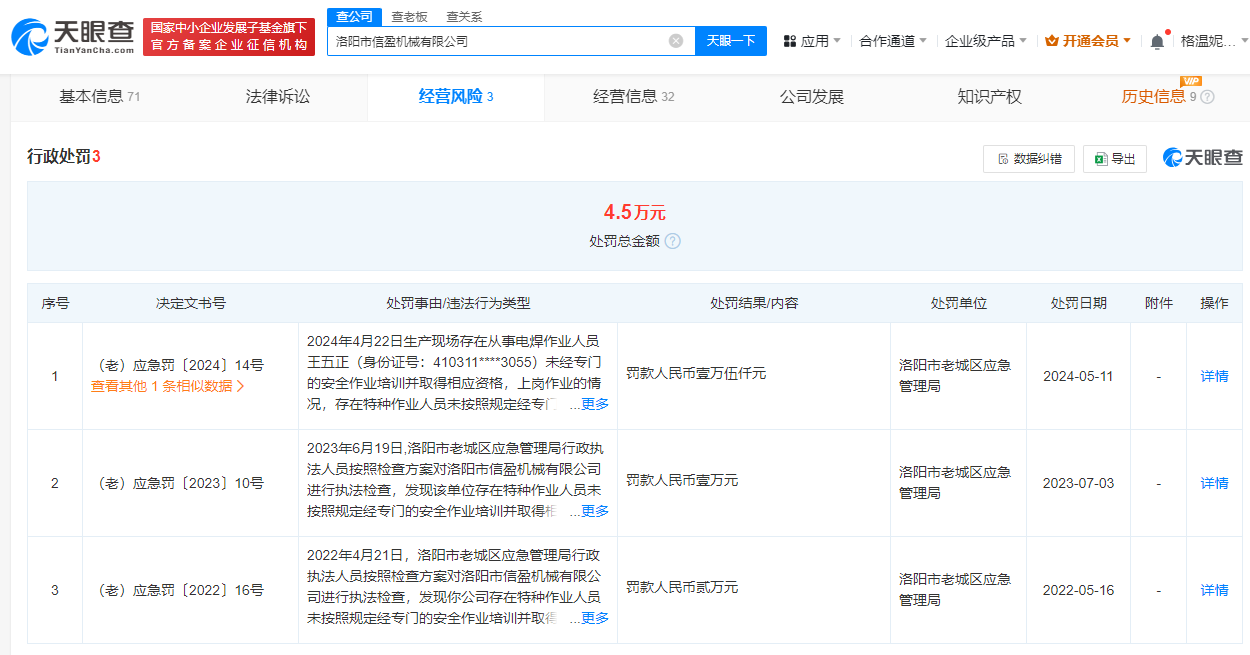This screenshot has width=1250, height=655.
Task: Open the 经营信息 tab
Action: [x=634, y=97]
